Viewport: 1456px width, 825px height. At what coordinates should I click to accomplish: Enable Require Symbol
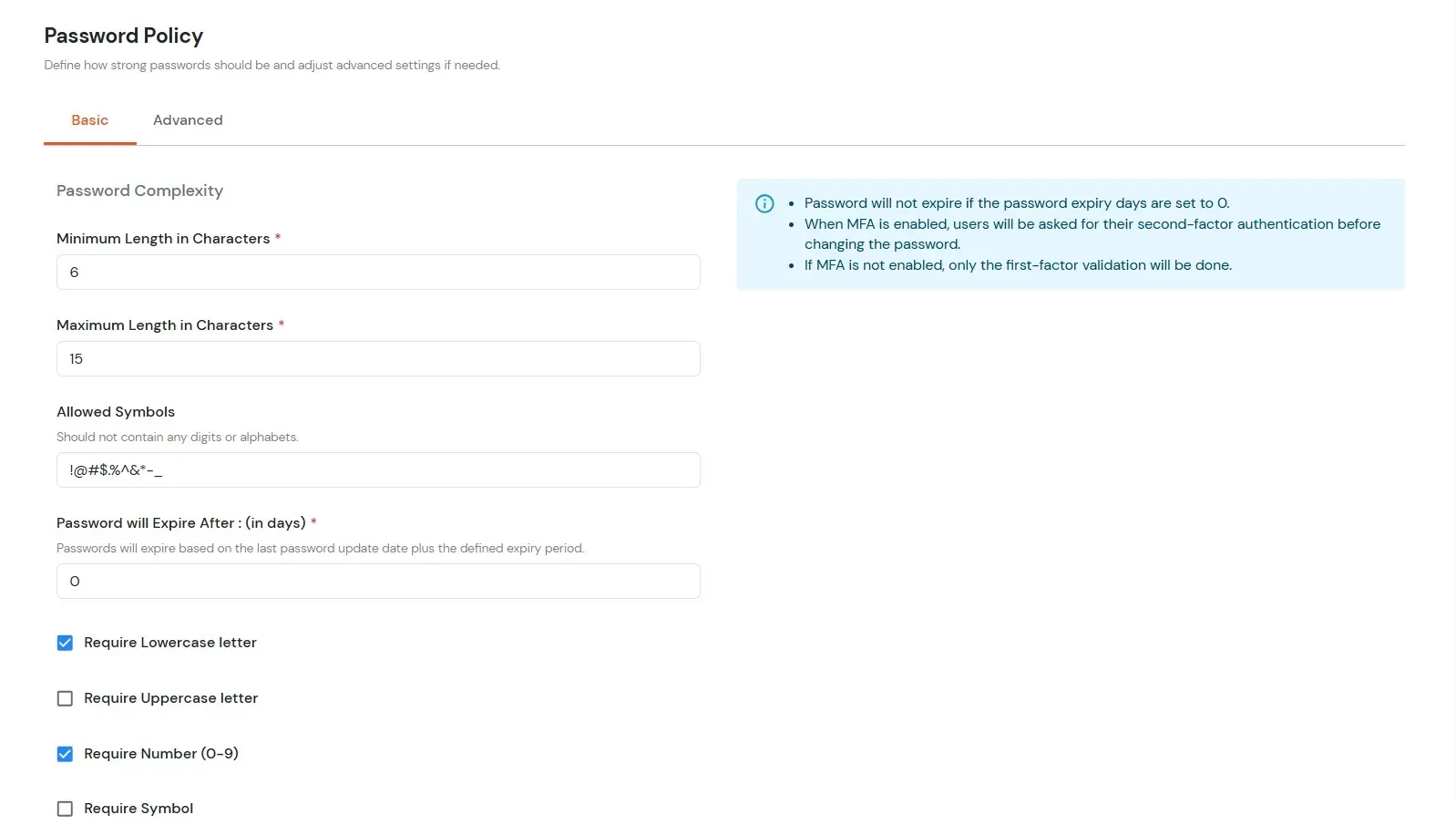65,809
